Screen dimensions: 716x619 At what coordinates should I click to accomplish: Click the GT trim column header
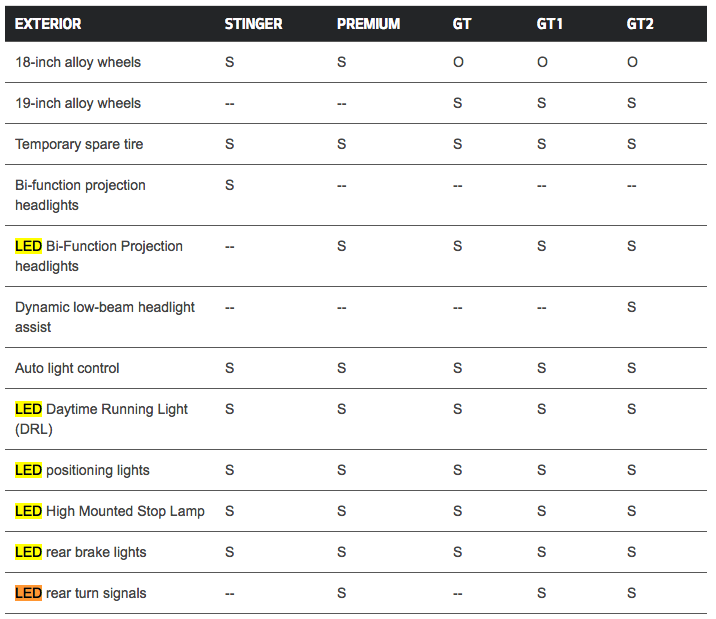pyautogui.click(x=462, y=23)
